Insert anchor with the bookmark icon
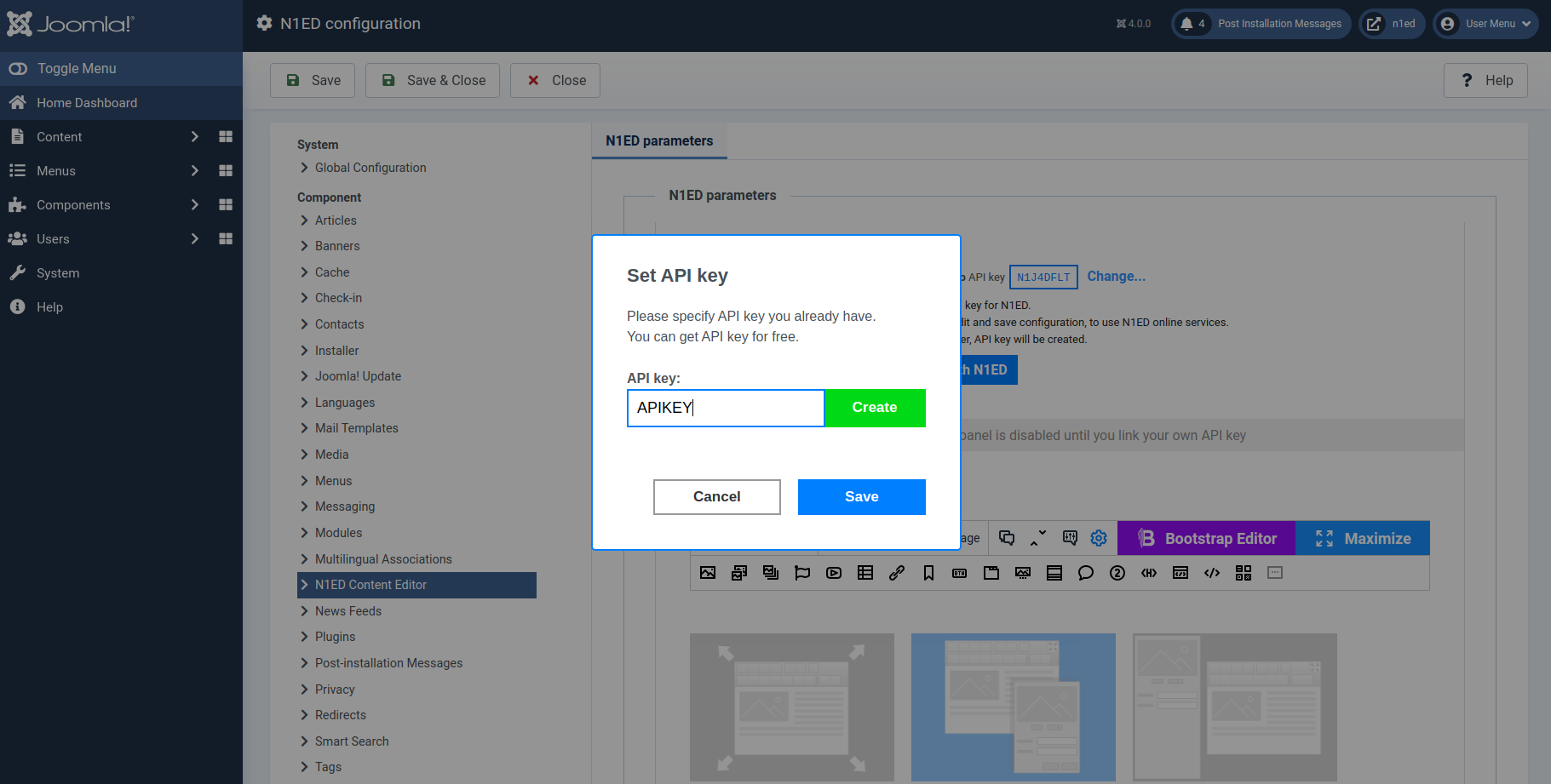Image resolution: width=1551 pixels, height=784 pixels. pos(928,573)
